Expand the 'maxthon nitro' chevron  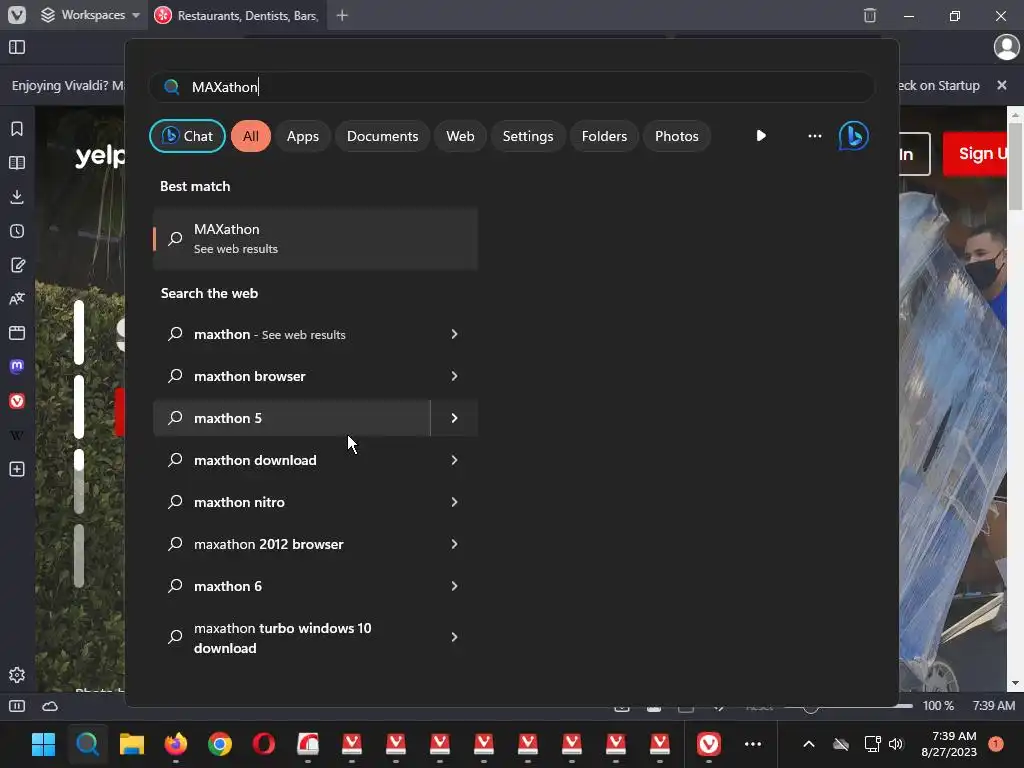click(x=455, y=502)
